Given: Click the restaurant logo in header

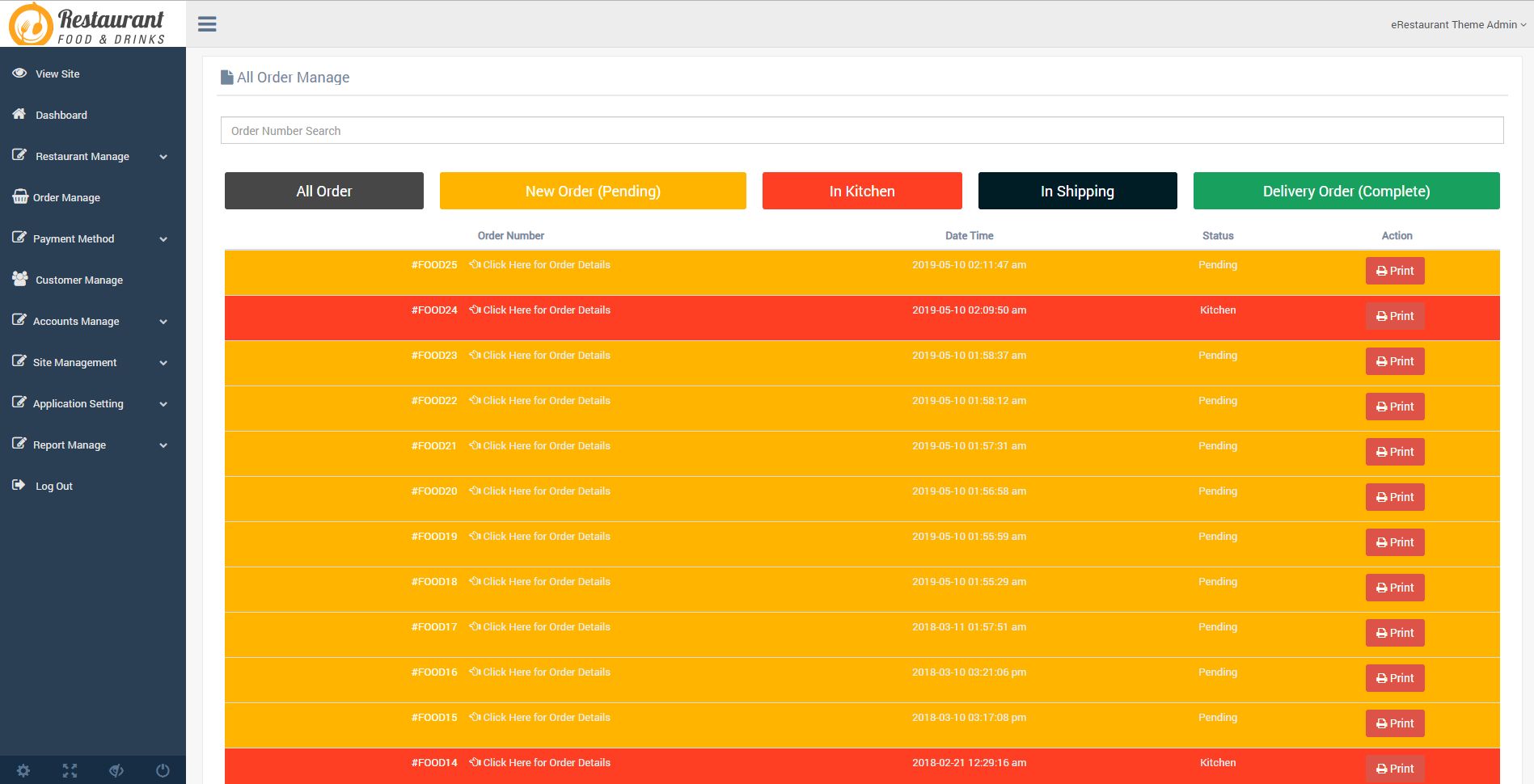Looking at the screenshot, I should 87,24.
